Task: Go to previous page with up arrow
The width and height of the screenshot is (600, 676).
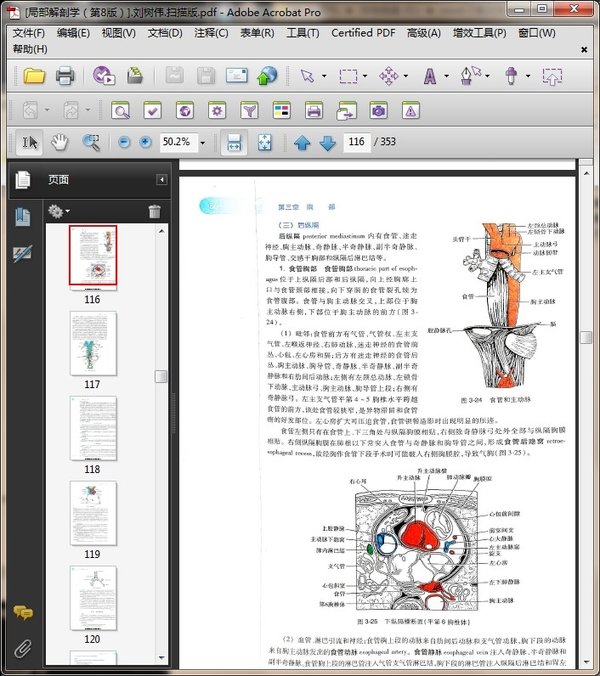Action: (302, 143)
